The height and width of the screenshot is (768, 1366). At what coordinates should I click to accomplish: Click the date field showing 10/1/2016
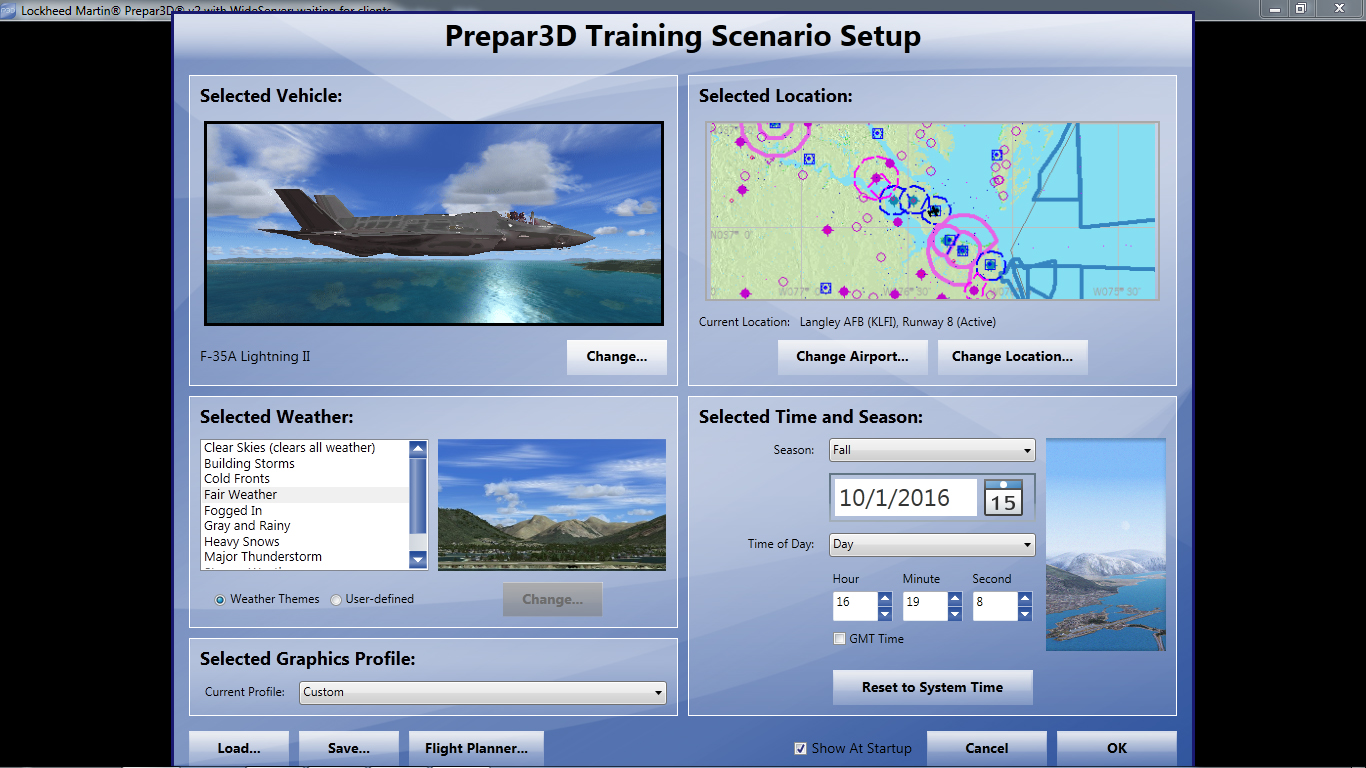click(x=906, y=498)
